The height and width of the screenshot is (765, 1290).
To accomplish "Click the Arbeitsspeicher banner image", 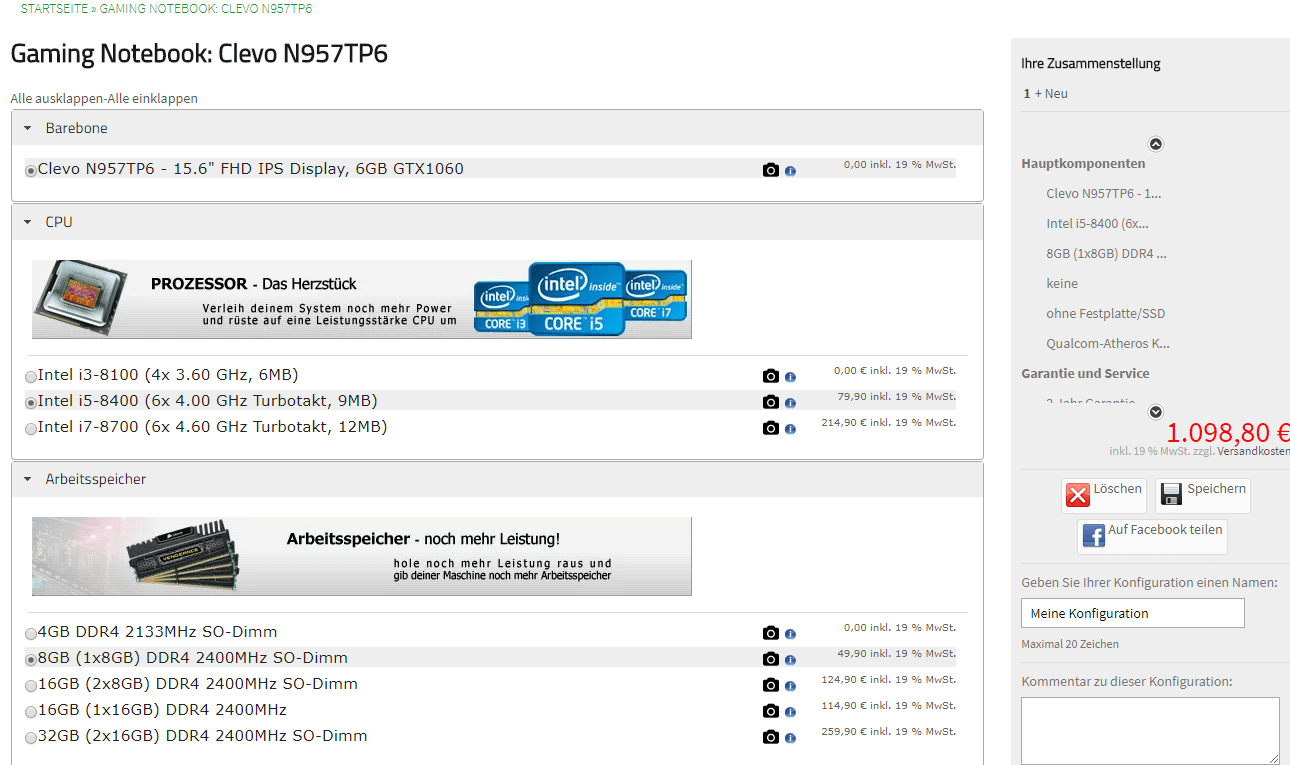I will tap(361, 556).
